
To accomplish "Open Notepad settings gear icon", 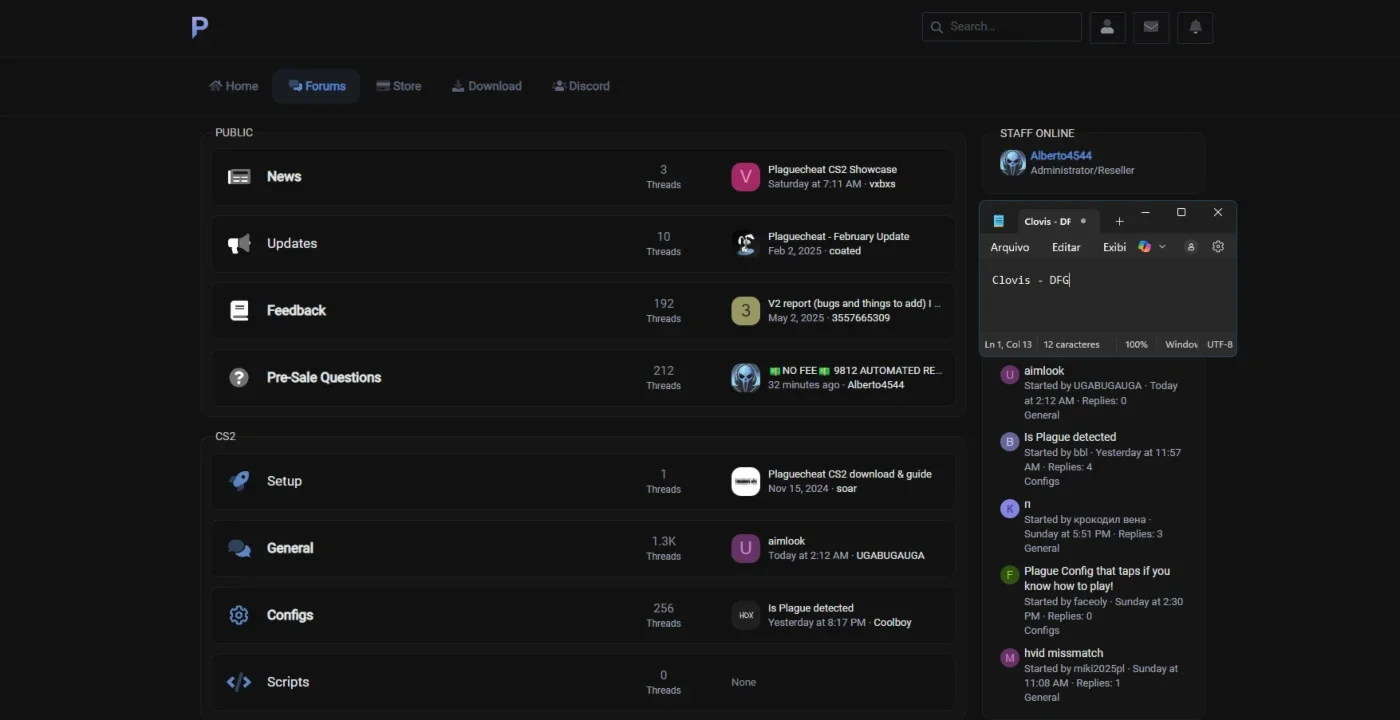I will click(1218, 247).
